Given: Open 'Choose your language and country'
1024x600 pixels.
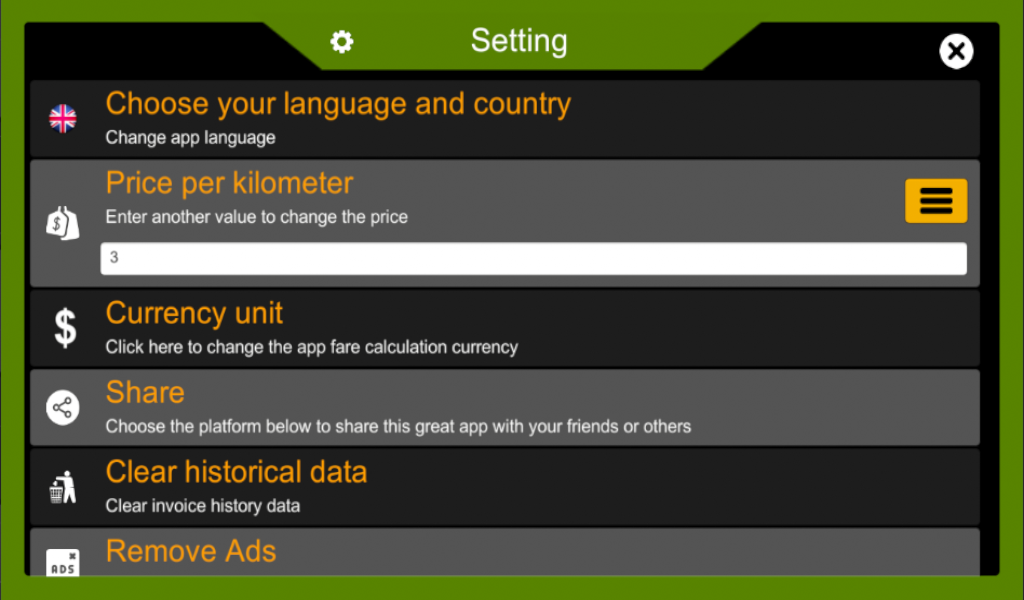Looking at the screenshot, I should [x=337, y=104].
